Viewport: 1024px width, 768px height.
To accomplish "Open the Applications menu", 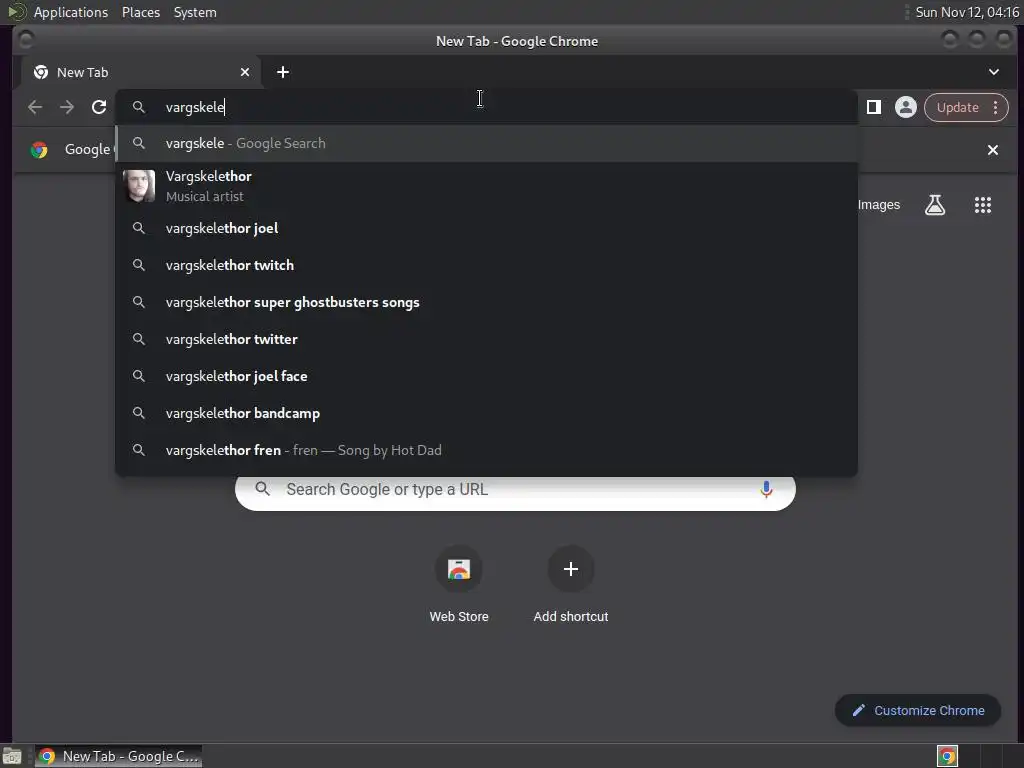I will [x=71, y=12].
